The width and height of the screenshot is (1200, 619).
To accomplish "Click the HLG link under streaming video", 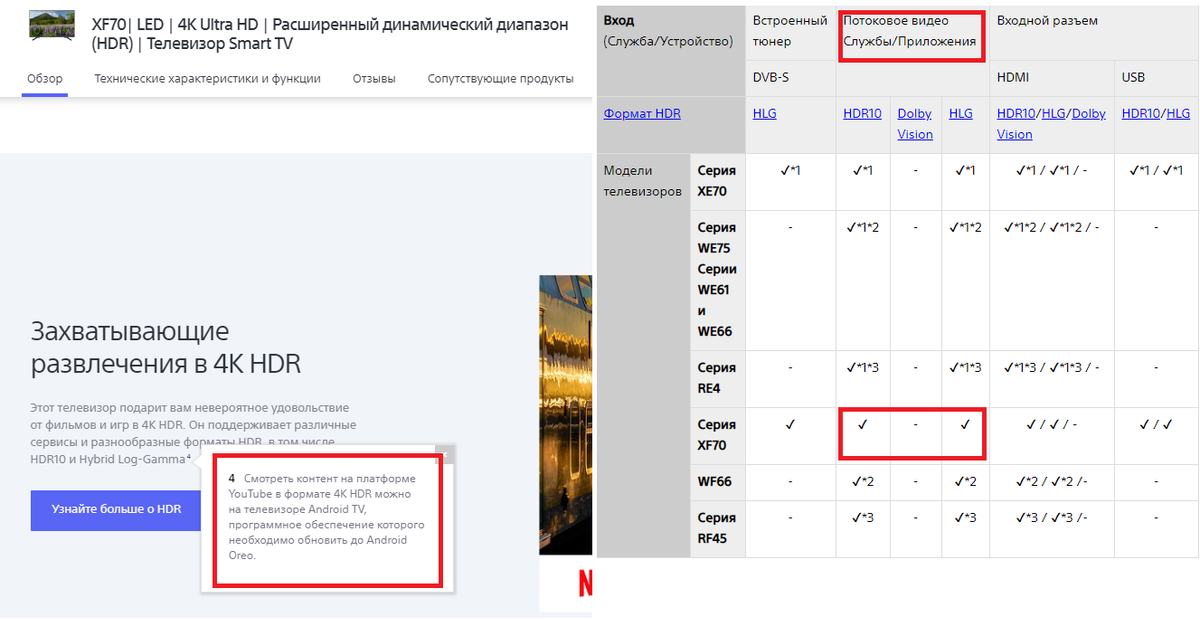I will (x=960, y=114).
